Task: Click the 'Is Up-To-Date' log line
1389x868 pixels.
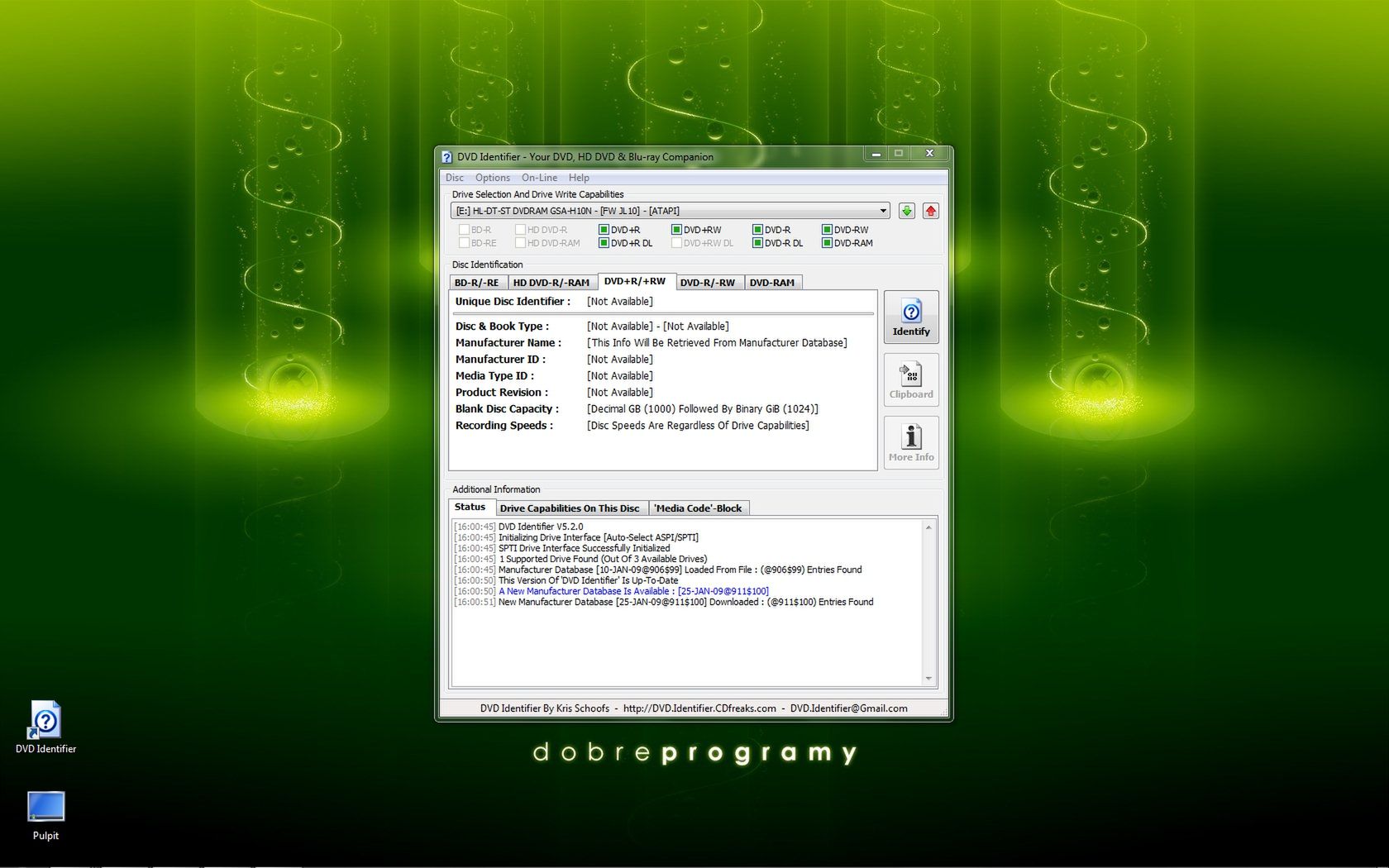Action: [x=588, y=580]
